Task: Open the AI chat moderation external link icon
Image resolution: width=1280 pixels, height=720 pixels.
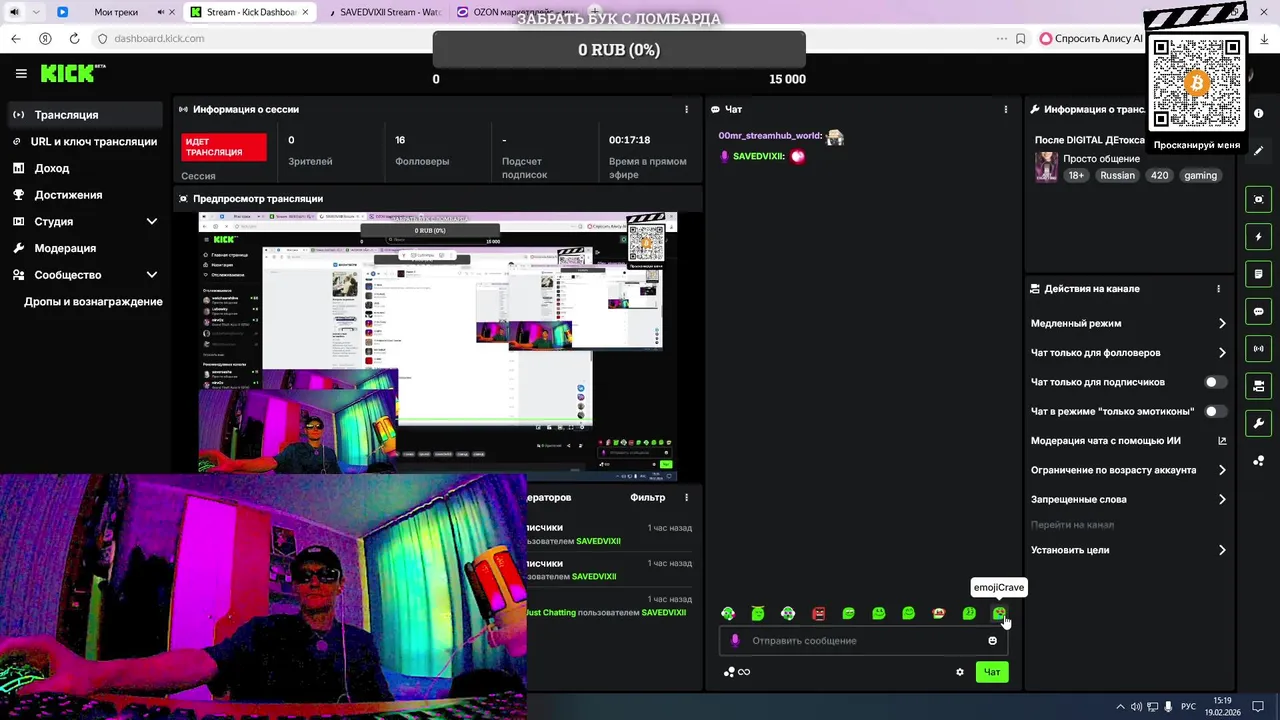Action: [x=1222, y=441]
